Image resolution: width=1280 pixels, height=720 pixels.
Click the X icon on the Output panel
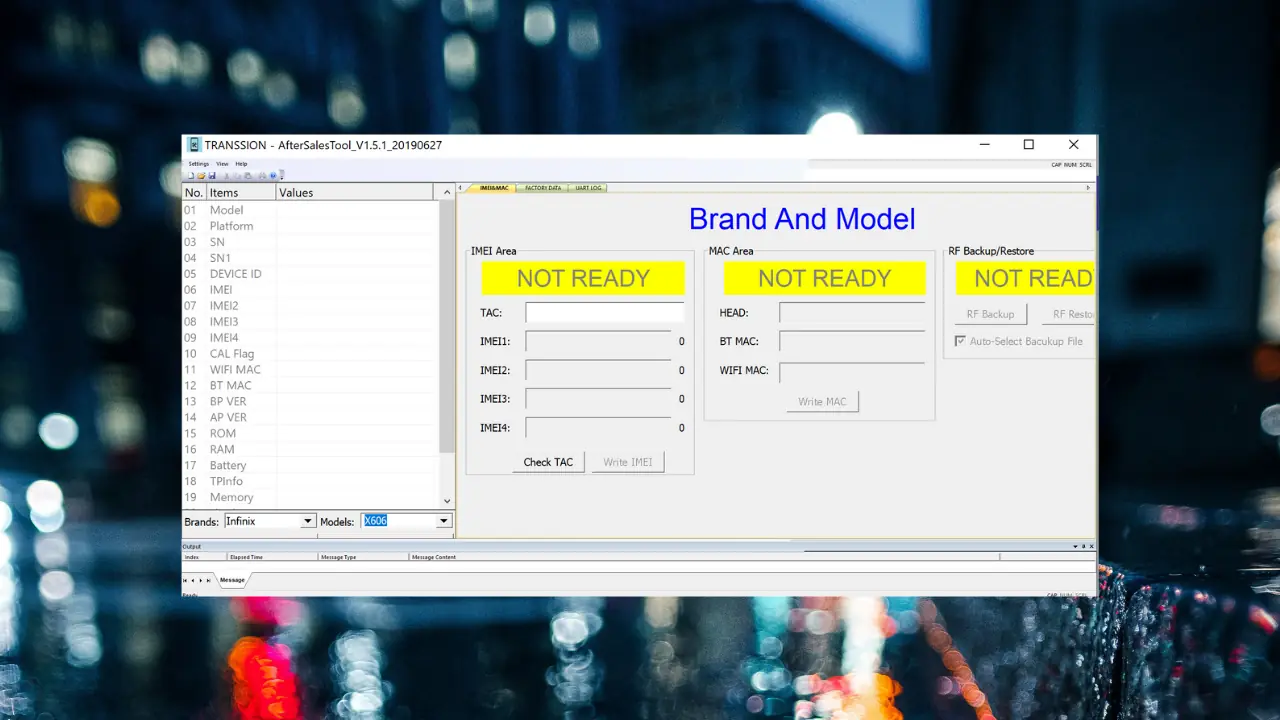(1091, 546)
